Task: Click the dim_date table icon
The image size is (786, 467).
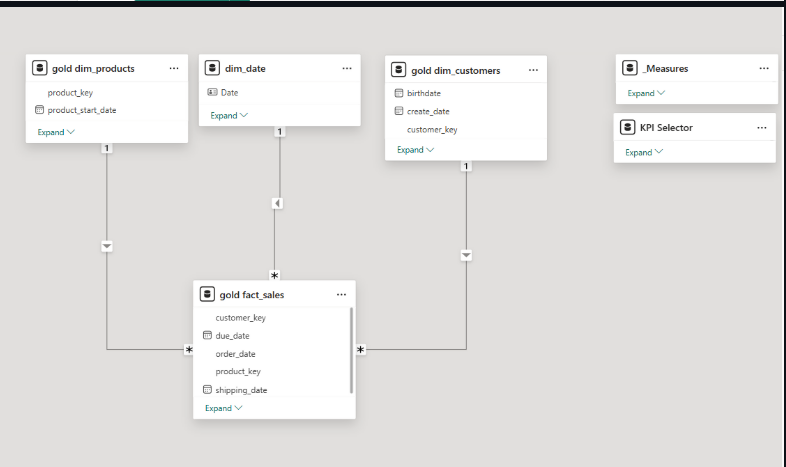Action: point(213,68)
